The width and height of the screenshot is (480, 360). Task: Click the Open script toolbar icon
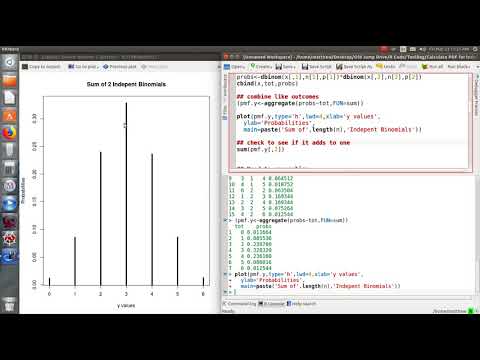pos(235,67)
